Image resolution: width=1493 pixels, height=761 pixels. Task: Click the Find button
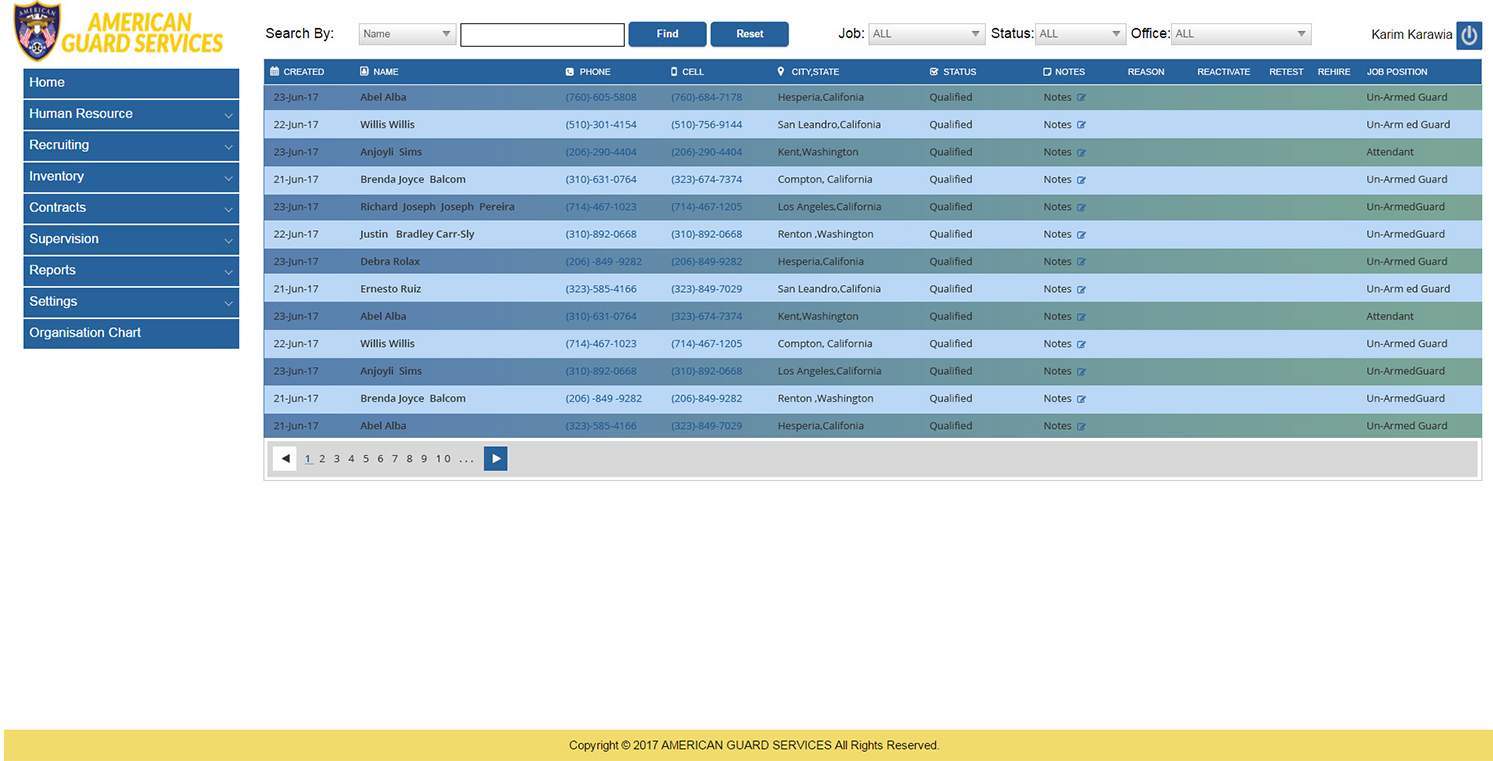point(667,34)
